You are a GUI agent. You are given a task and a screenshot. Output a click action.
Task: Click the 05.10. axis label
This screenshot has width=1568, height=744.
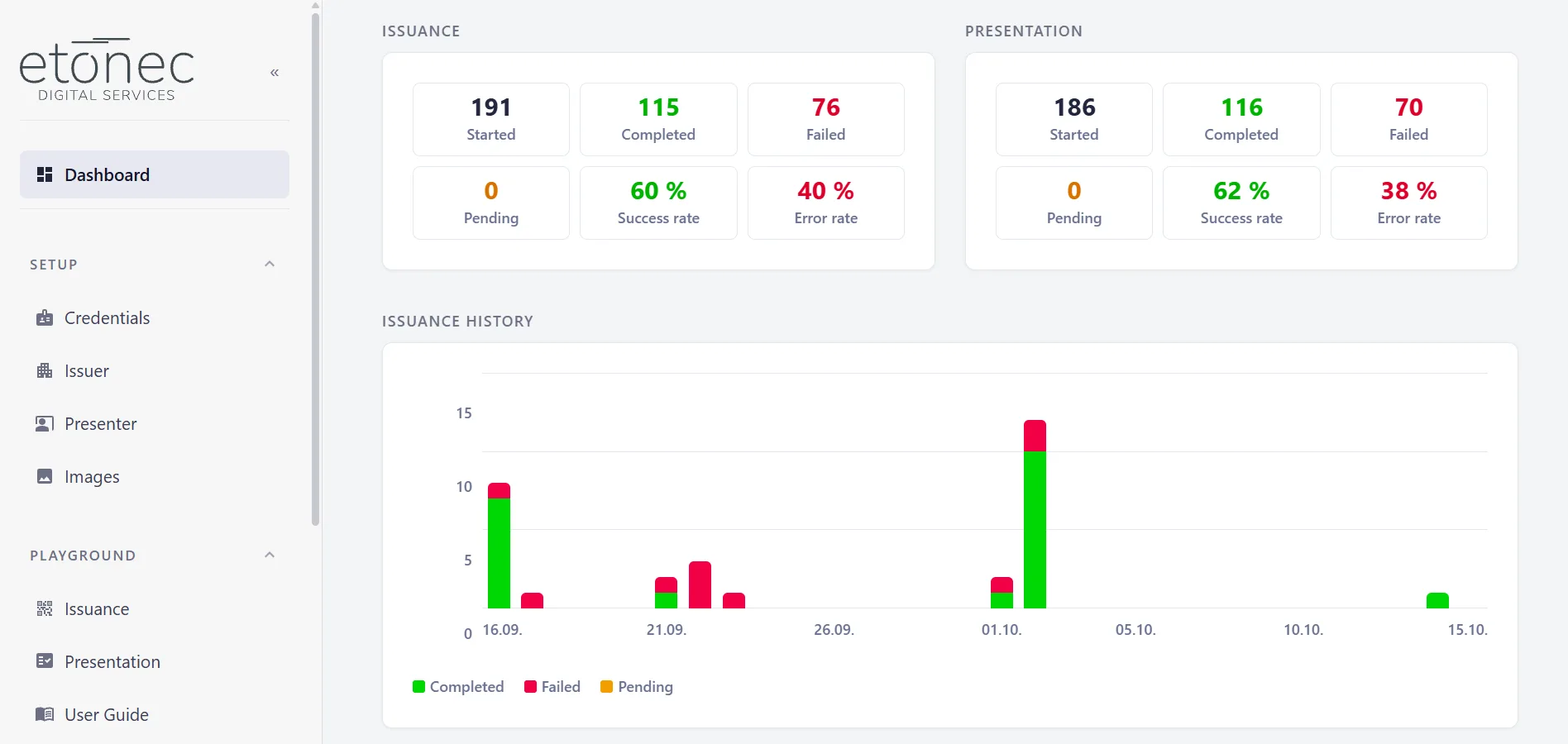pos(1135,630)
